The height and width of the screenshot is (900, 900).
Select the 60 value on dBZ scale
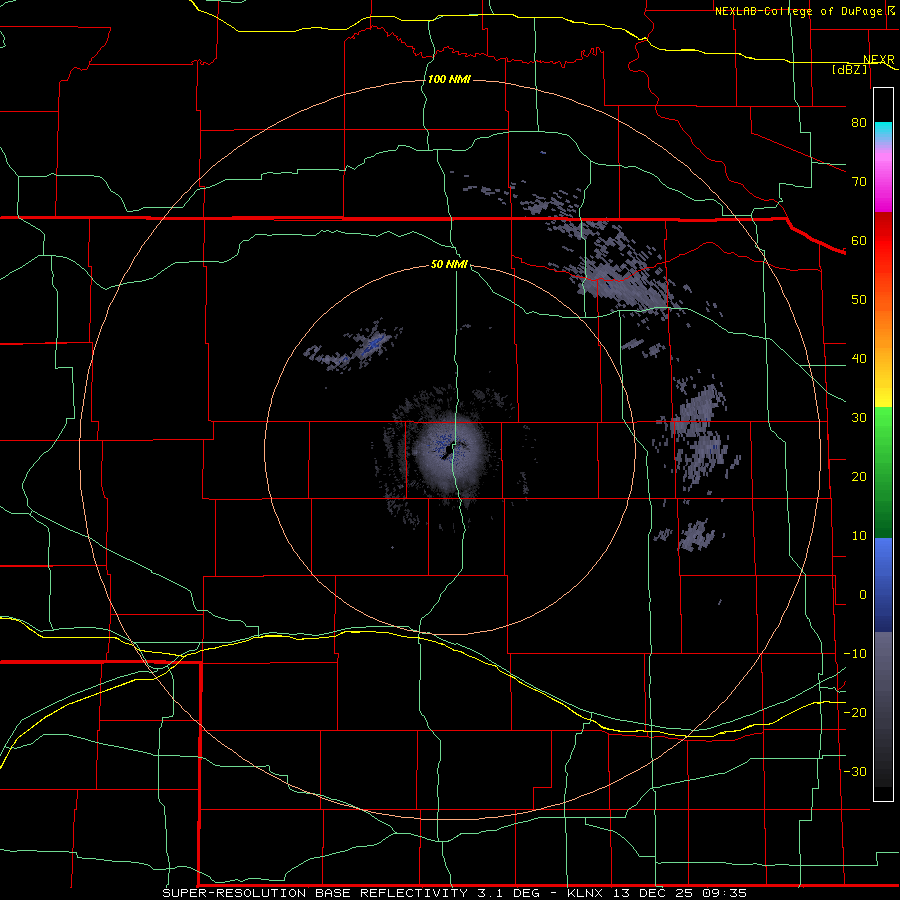click(859, 240)
